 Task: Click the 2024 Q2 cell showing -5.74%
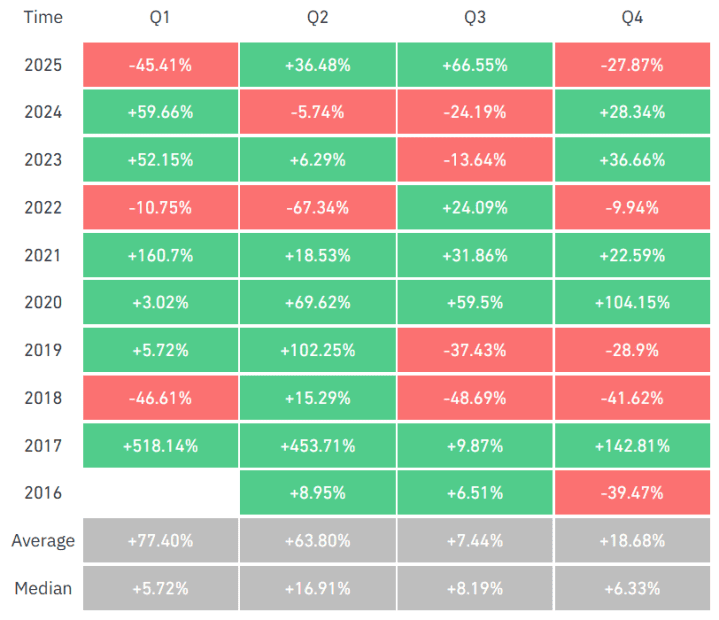[317, 112]
